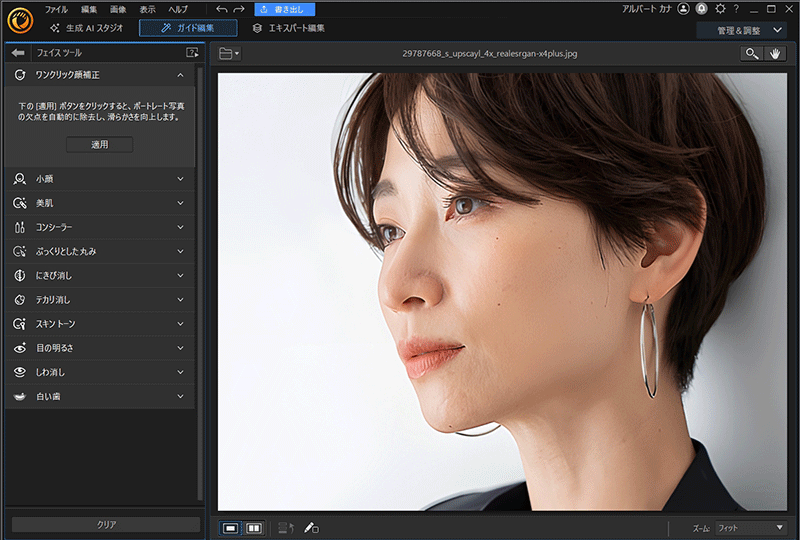Image resolution: width=800 pixels, height=540 pixels.
Task: Switch to single image view mode
Action: (231, 527)
